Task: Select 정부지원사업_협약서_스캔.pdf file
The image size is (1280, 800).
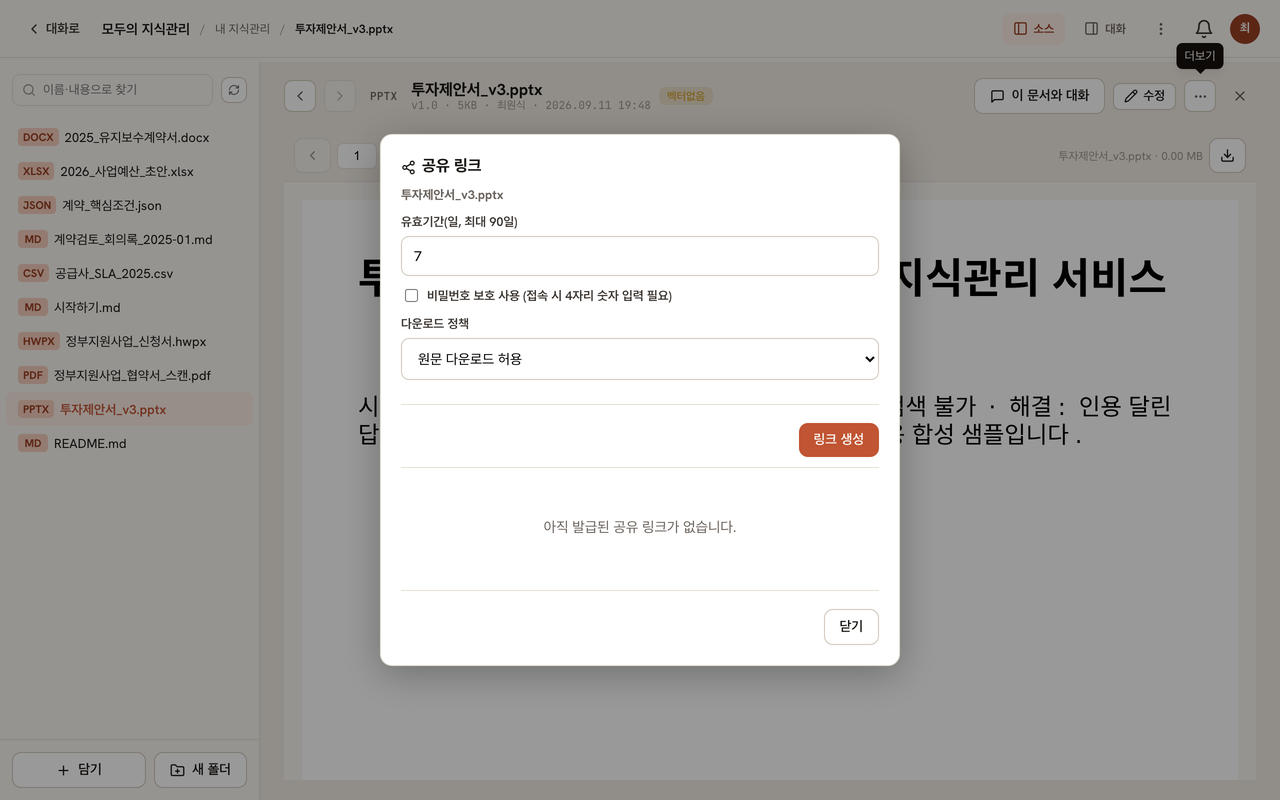Action: coord(129,376)
